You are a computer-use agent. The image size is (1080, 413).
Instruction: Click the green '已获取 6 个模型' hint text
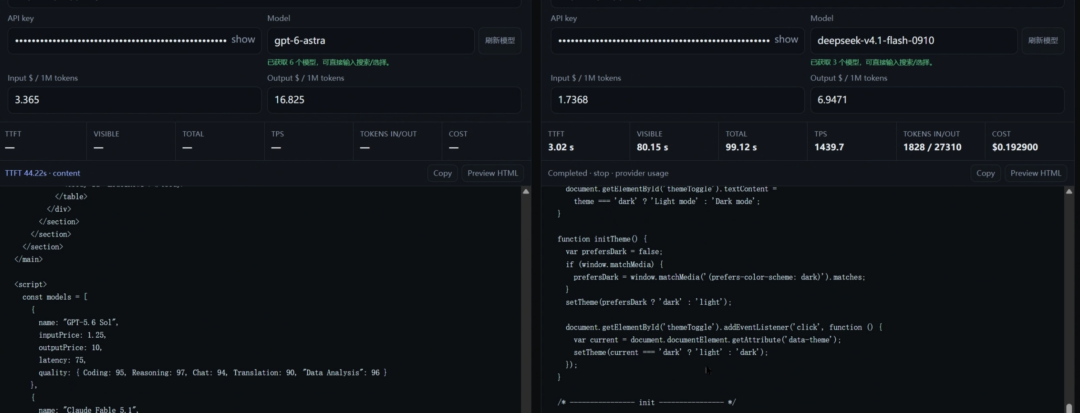329,62
